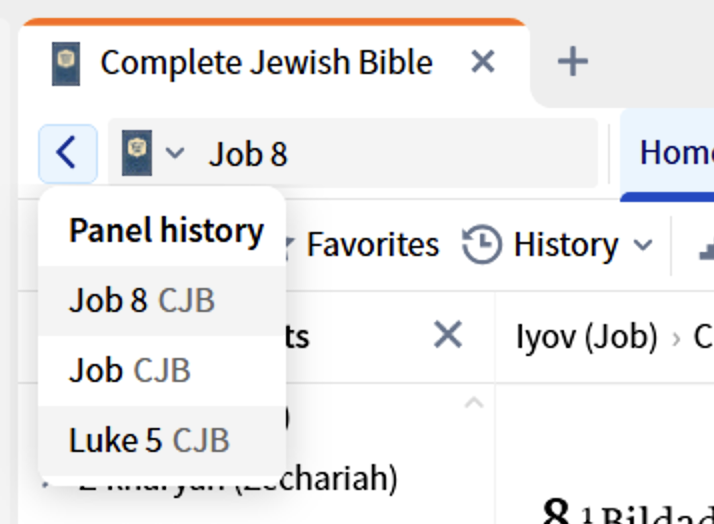Viewport: 714px width, 524px height.
Task: Expand the History dropdown chevron
Action: coord(643,245)
